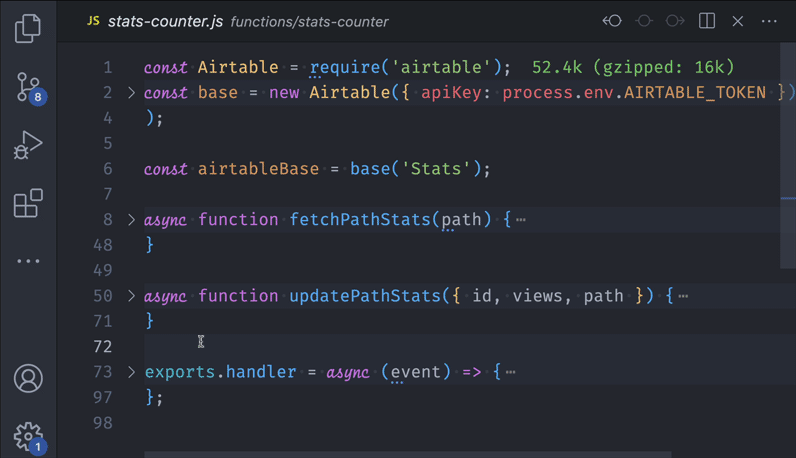This screenshot has width=796, height=458.
Task: Click the views parameter on line 50
Action: pyautogui.click(x=537, y=296)
